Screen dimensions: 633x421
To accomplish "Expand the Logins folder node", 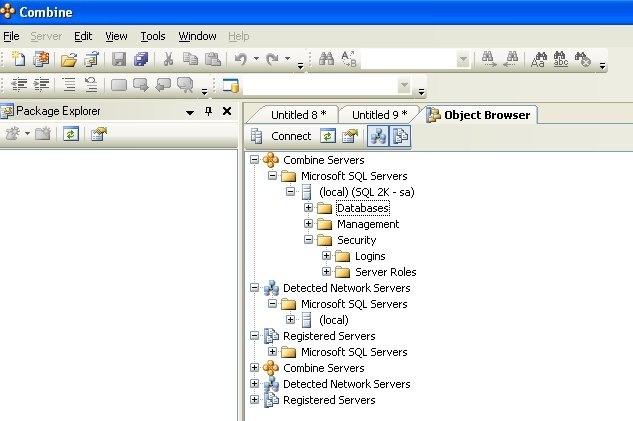I will [327, 256].
